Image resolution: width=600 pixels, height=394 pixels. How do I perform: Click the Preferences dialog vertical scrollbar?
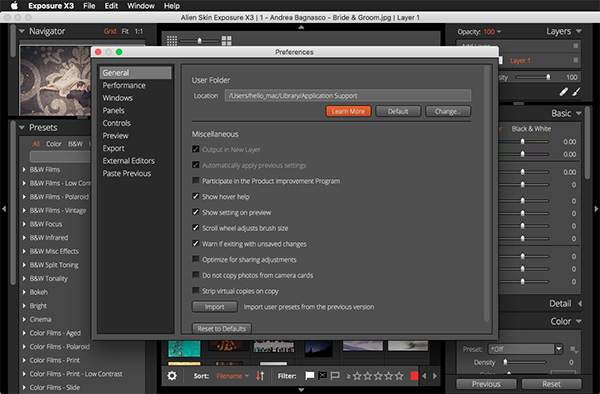[487, 194]
